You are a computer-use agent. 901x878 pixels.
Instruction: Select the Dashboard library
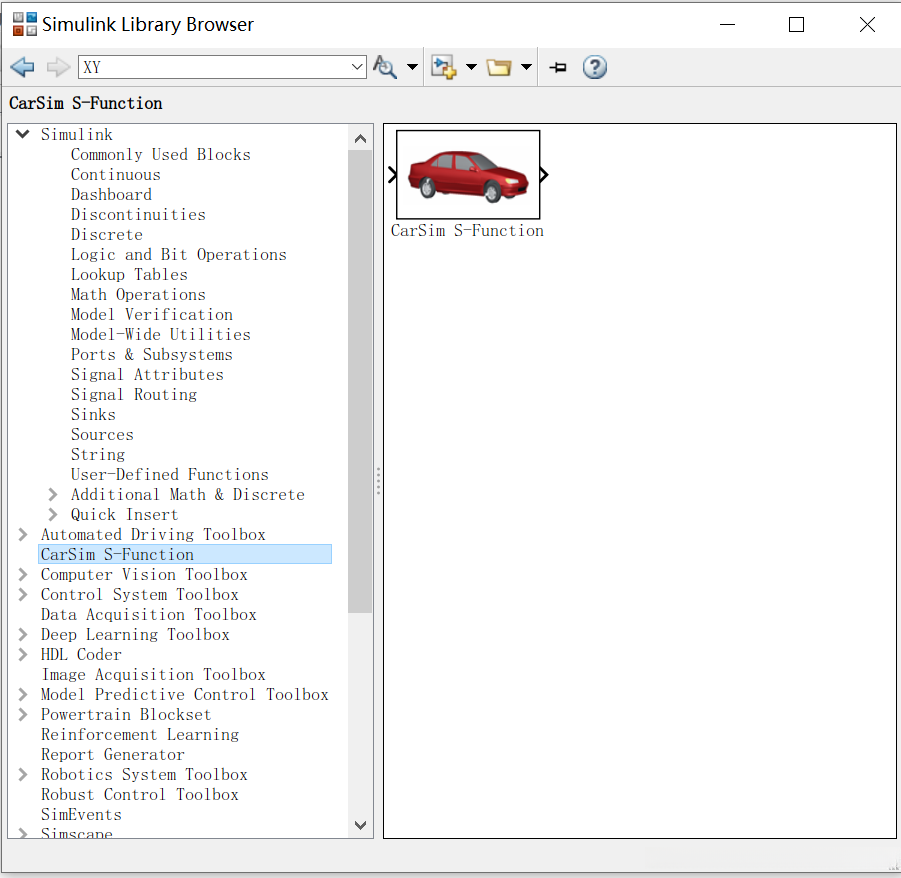[111, 195]
